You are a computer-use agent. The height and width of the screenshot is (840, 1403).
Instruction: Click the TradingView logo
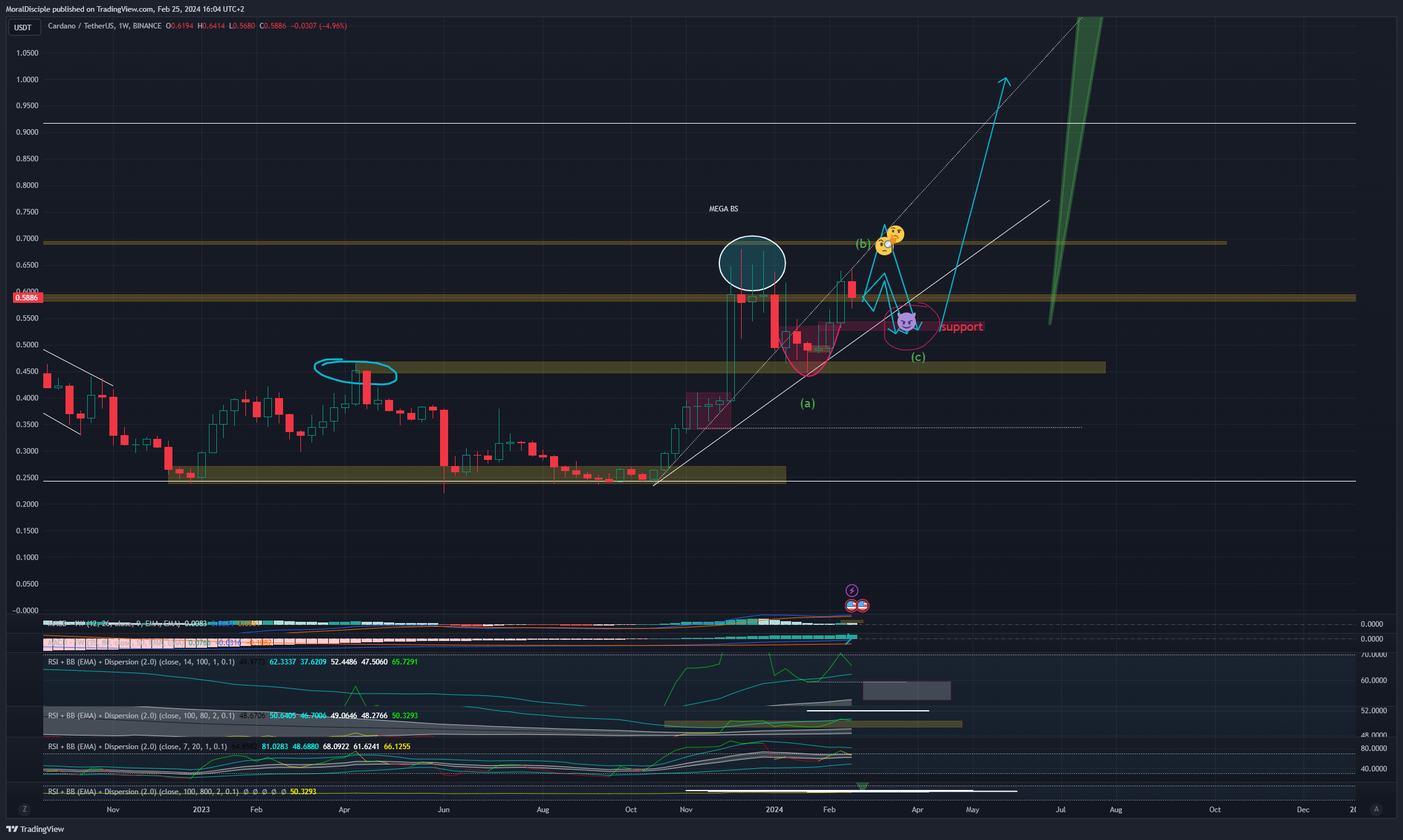pyautogui.click(x=35, y=829)
